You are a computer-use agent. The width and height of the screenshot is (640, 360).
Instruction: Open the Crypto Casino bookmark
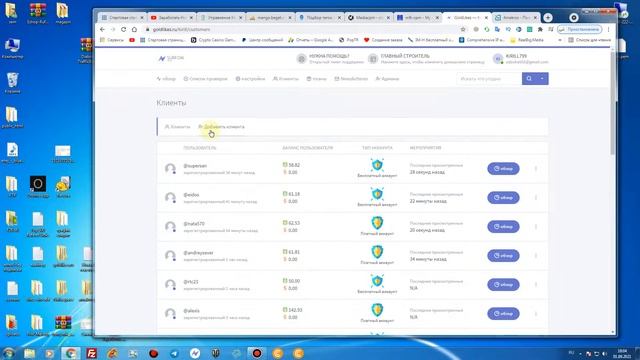213,40
